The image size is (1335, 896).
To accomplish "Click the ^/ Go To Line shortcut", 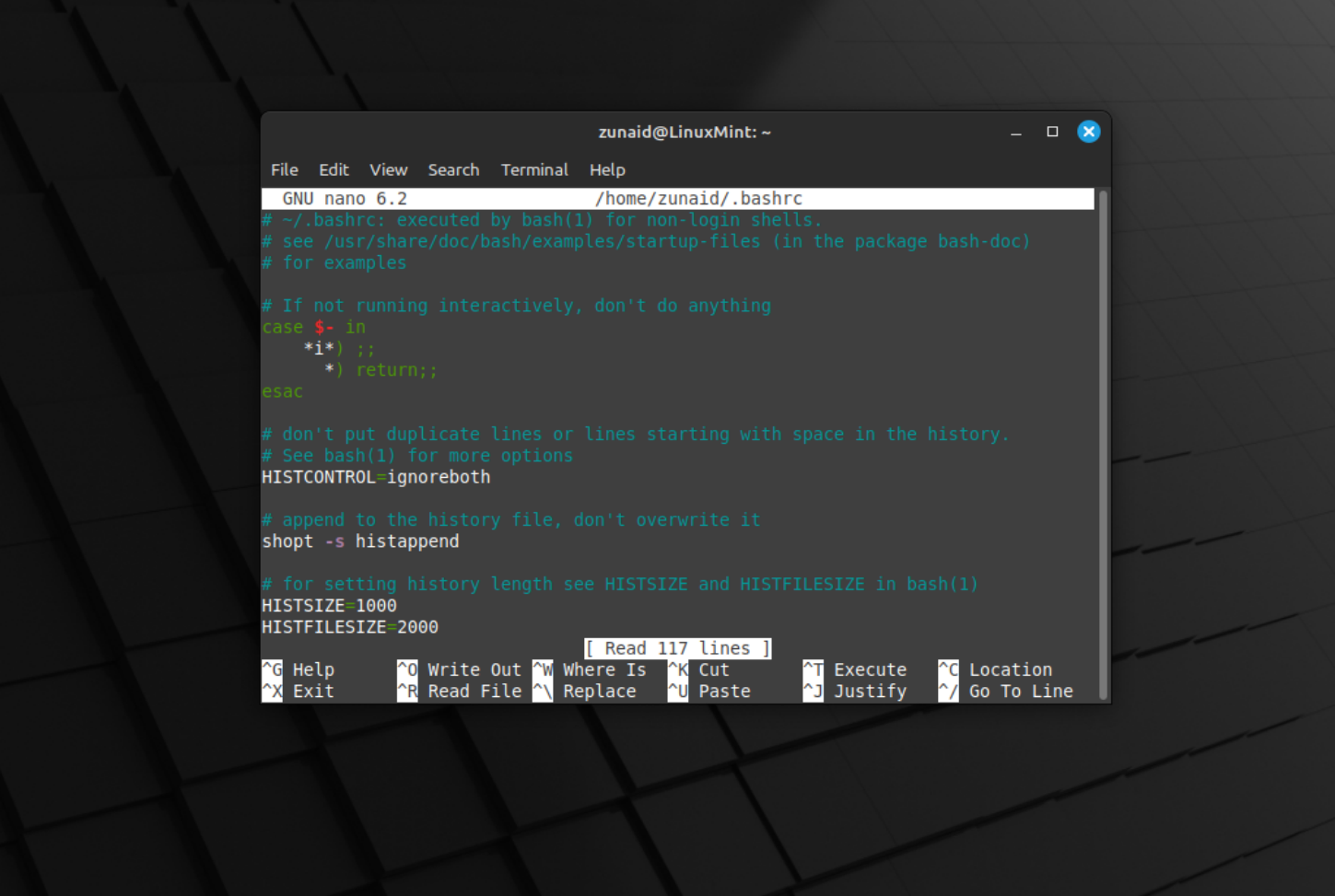I will (x=1006, y=691).
